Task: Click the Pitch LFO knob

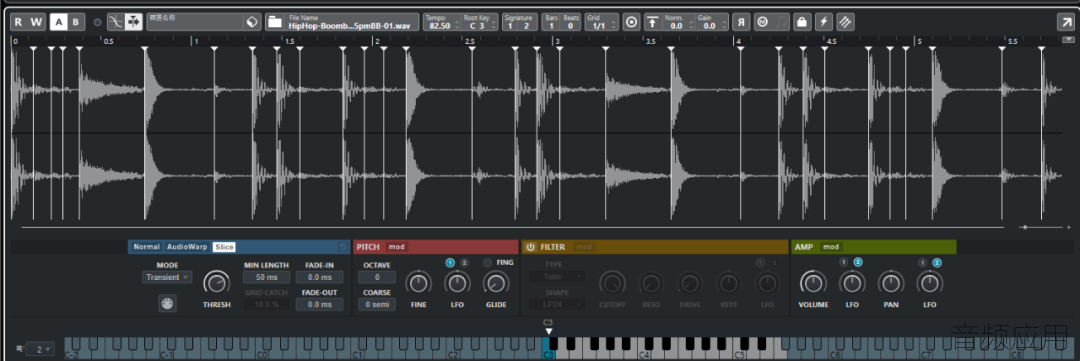Action: coord(457,282)
